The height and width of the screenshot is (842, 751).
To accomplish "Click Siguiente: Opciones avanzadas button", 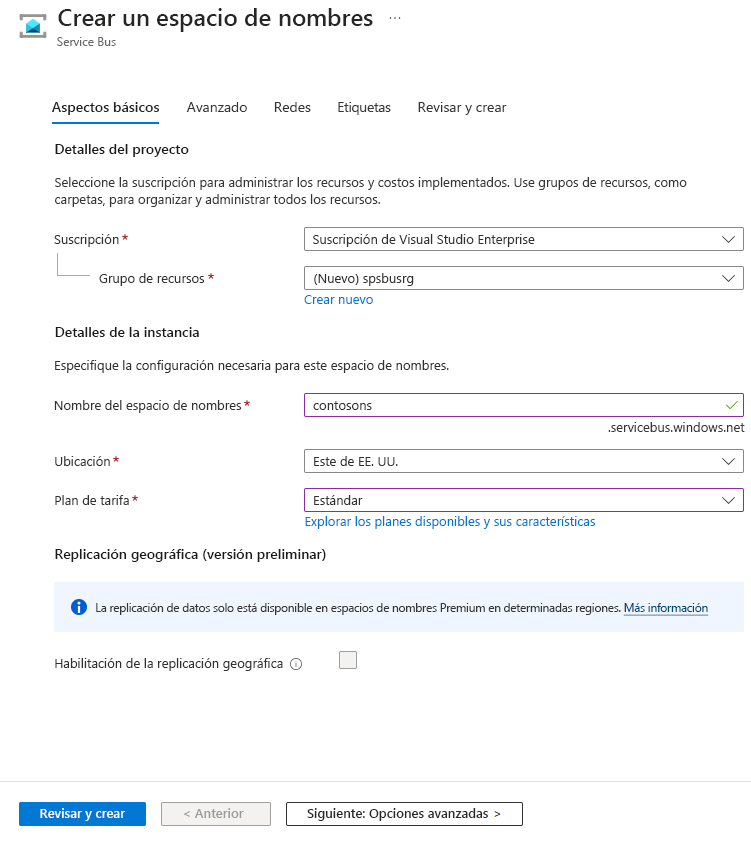I will click(404, 814).
